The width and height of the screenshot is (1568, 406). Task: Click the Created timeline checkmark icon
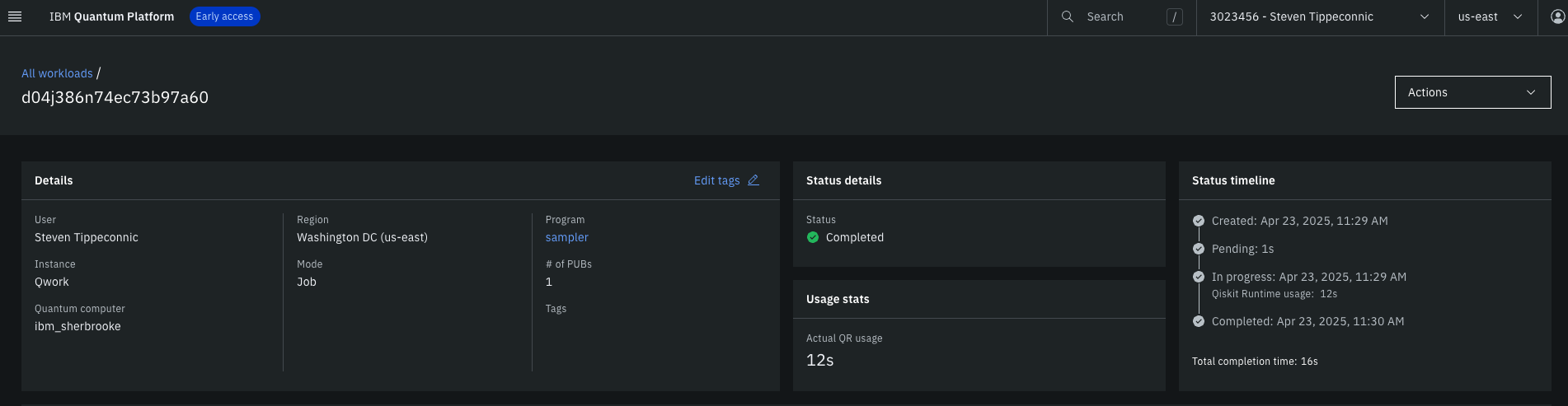(1199, 221)
